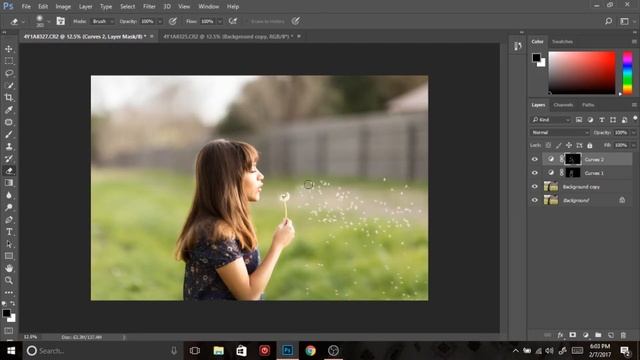Toggle lock transparent pixels
Viewport: 640px width, 360px height.
[548, 145]
